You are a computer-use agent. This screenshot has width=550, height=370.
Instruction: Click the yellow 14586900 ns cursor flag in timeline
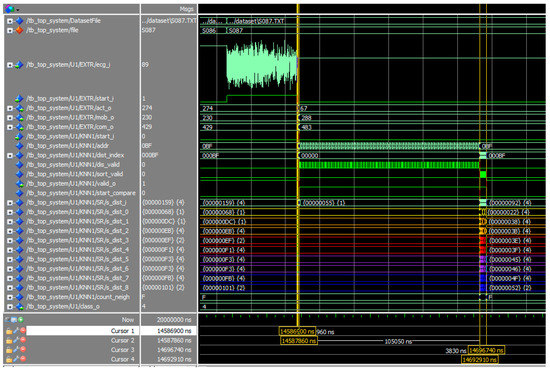pos(297,331)
